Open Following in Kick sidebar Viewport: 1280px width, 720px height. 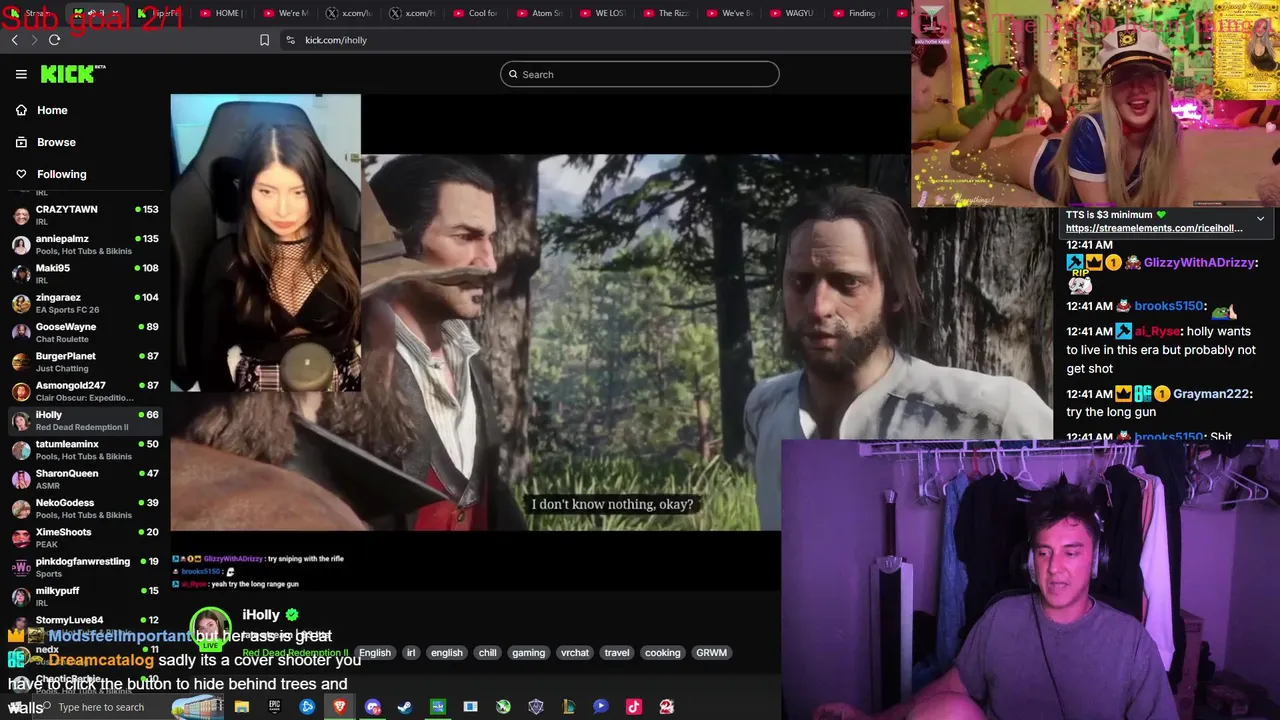coord(62,174)
